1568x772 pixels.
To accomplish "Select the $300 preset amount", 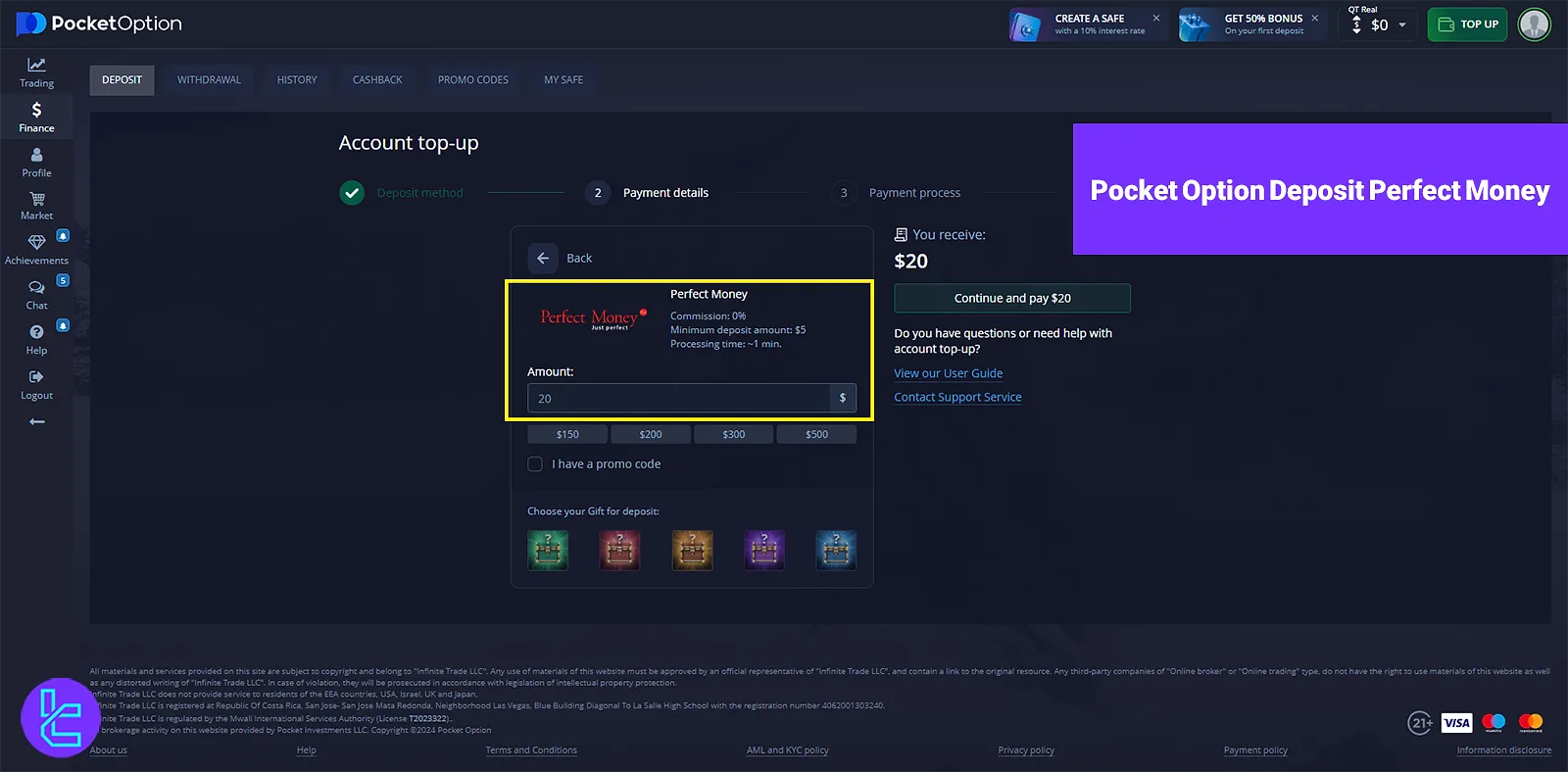I will 734,434.
